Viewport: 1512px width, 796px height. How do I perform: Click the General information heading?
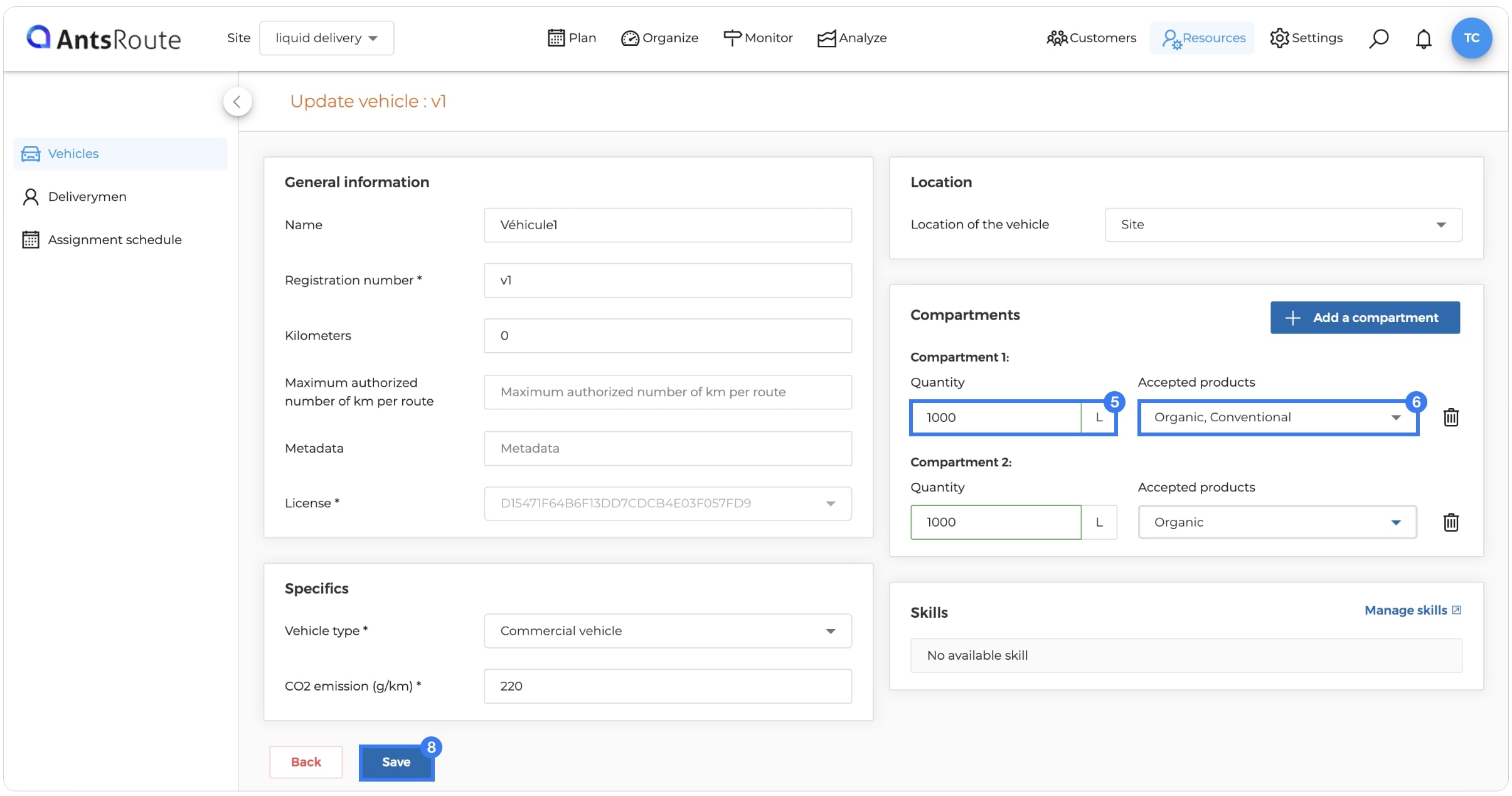pyautogui.click(x=357, y=182)
